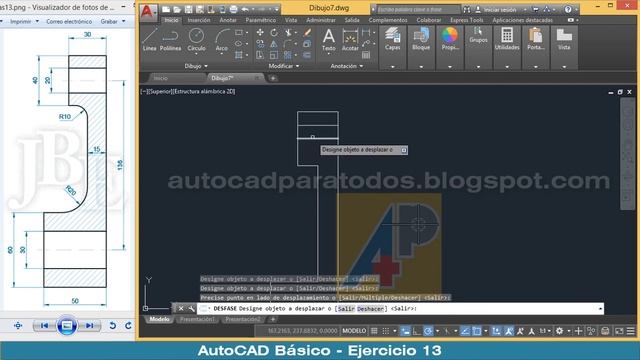640x360 pixels.
Task: Click the Erase (Borrar) pencil icon
Action: 307,32
